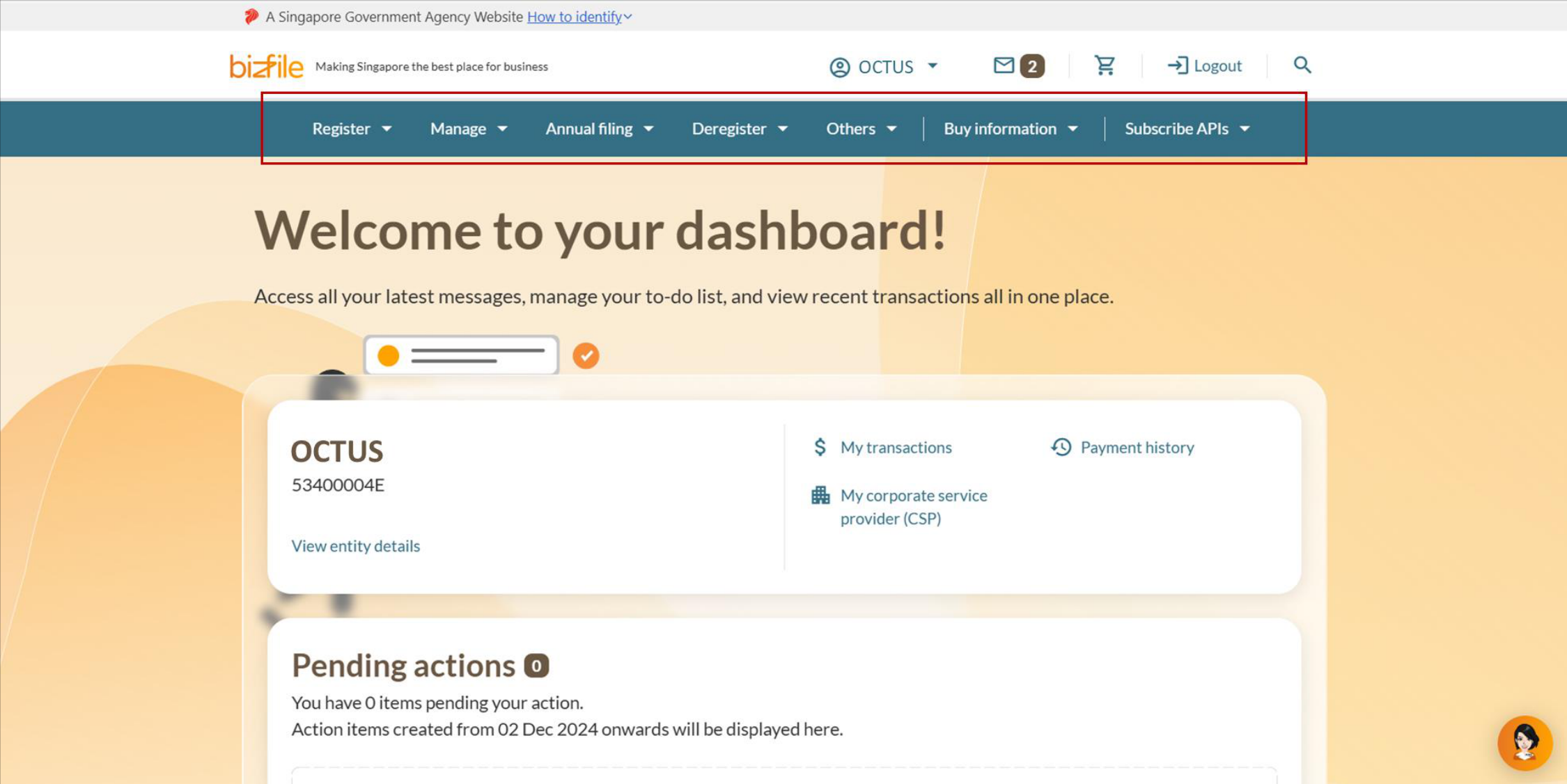Click the bizfile logo

(x=266, y=66)
